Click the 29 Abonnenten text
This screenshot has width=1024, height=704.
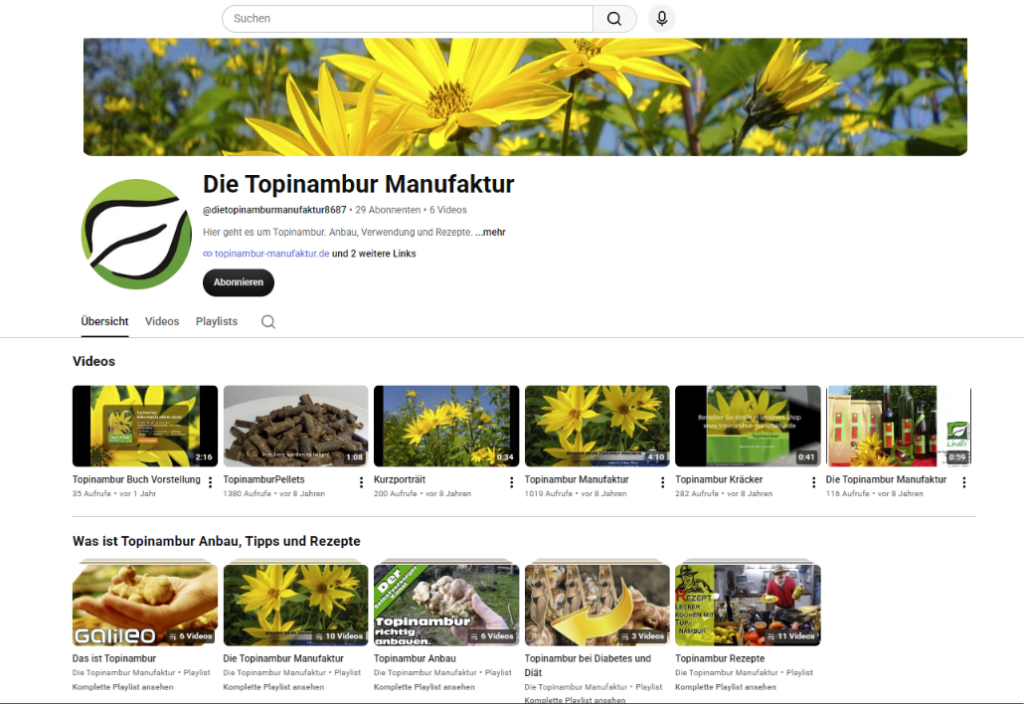(388, 210)
